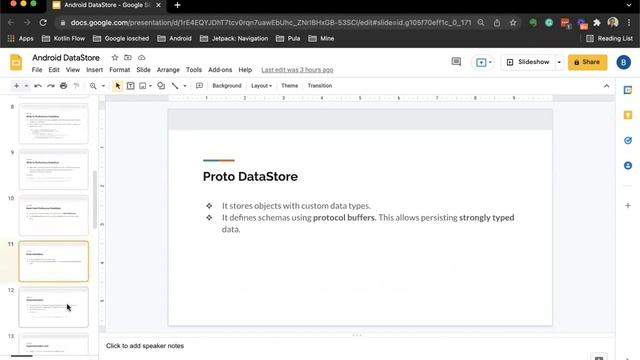The height and width of the screenshot is (360, 640).
Task: Click the Proto DataStore slide title
Action: coord(250,176)
